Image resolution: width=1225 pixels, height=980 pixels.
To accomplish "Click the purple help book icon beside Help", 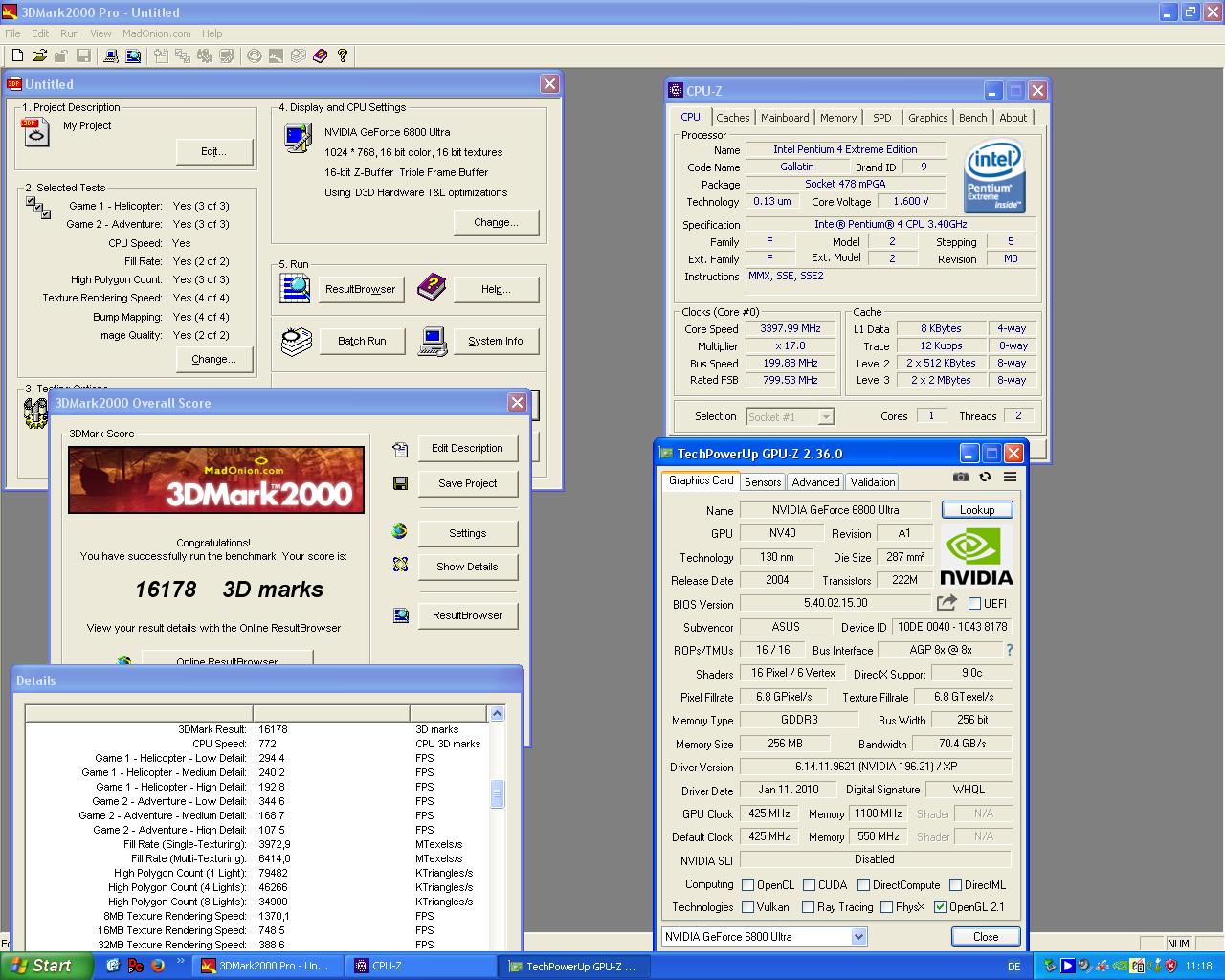I will [432, 286].
